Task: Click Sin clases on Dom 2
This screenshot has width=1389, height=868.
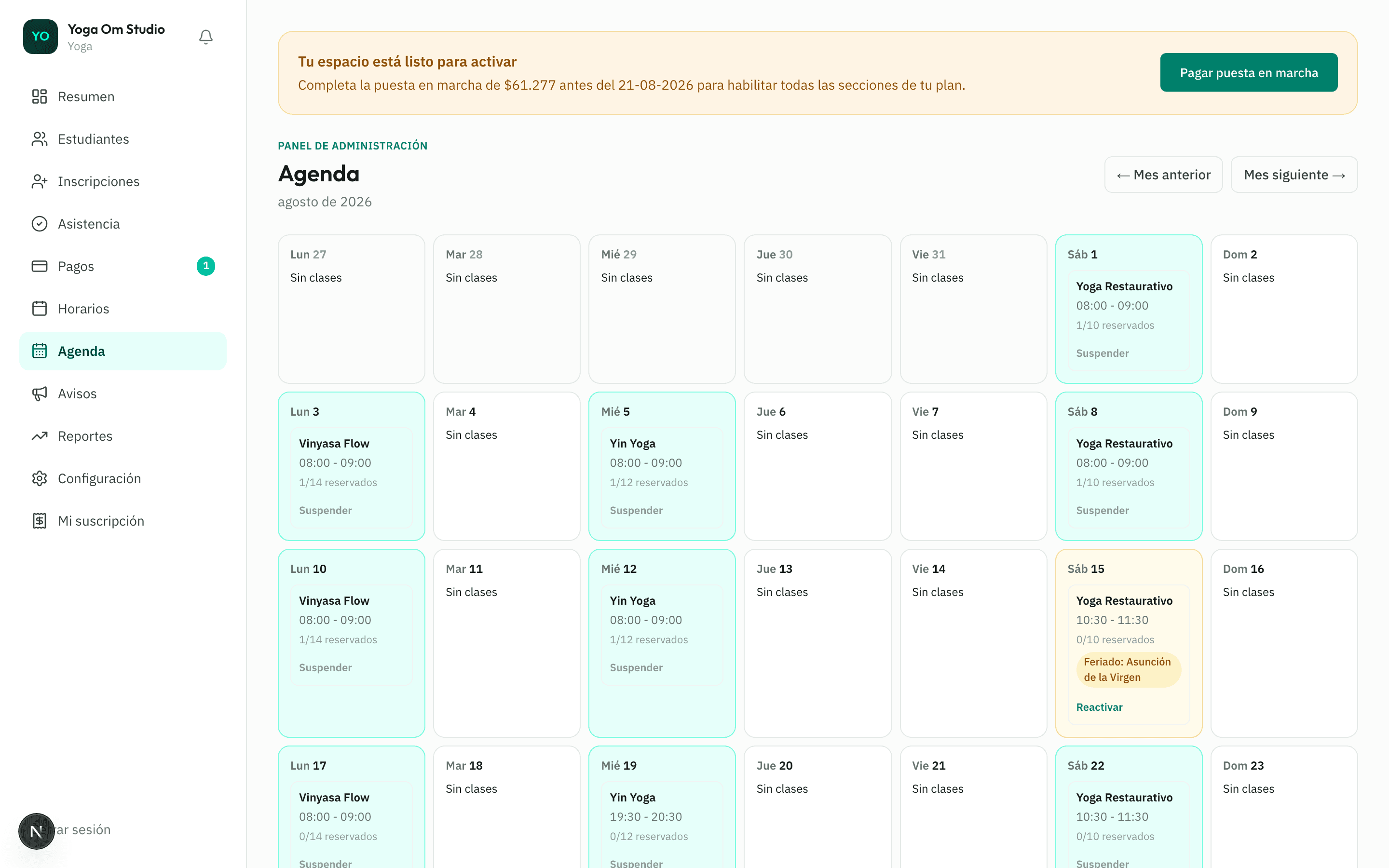Action: (1248, 278)
